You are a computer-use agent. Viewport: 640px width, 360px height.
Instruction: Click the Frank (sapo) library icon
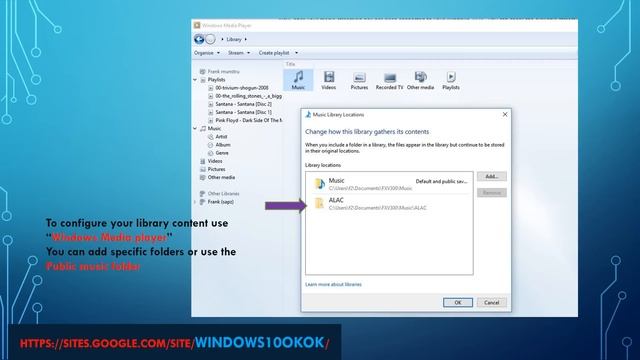(202, 202)
